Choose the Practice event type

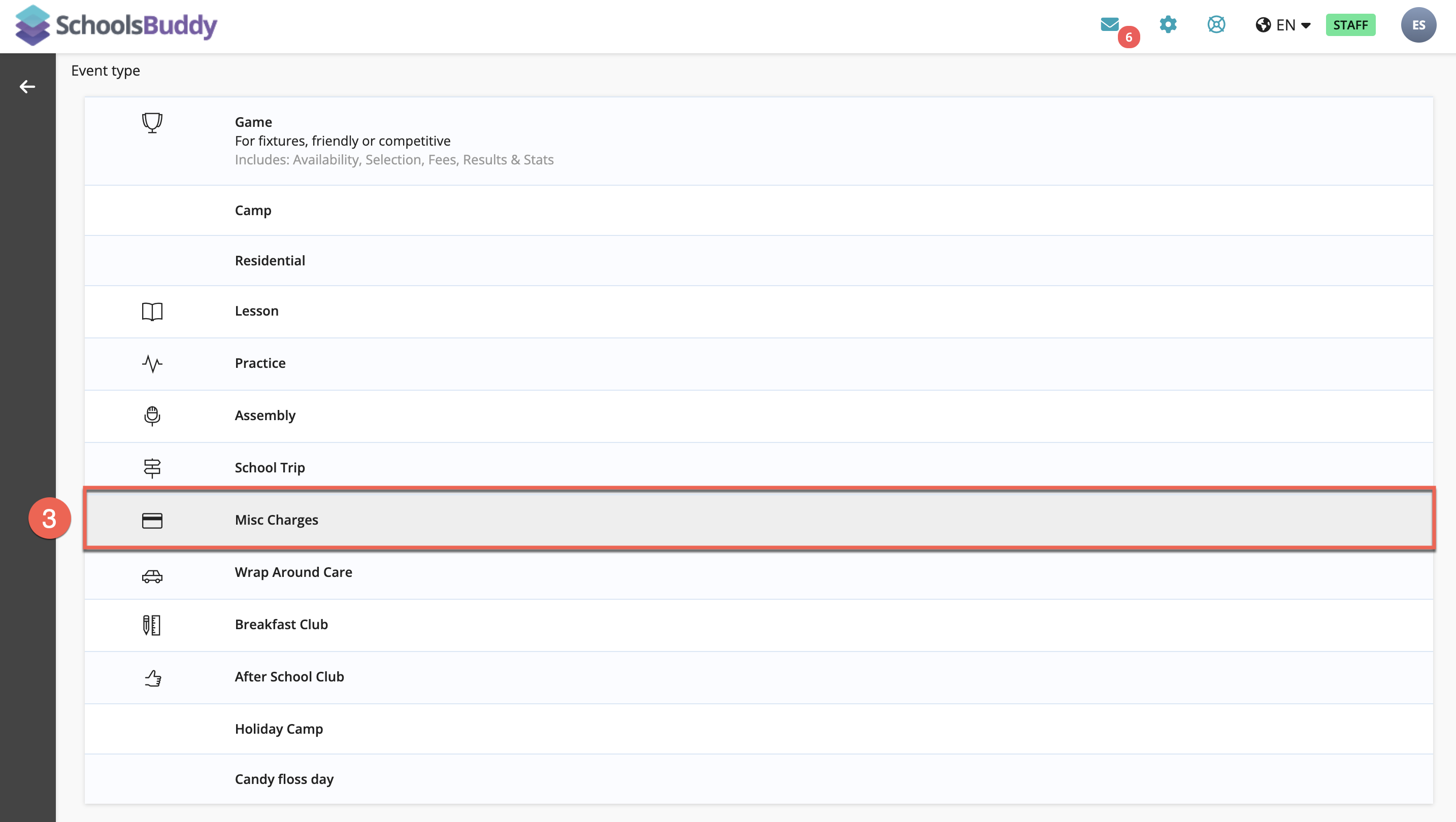click(758, 363)
